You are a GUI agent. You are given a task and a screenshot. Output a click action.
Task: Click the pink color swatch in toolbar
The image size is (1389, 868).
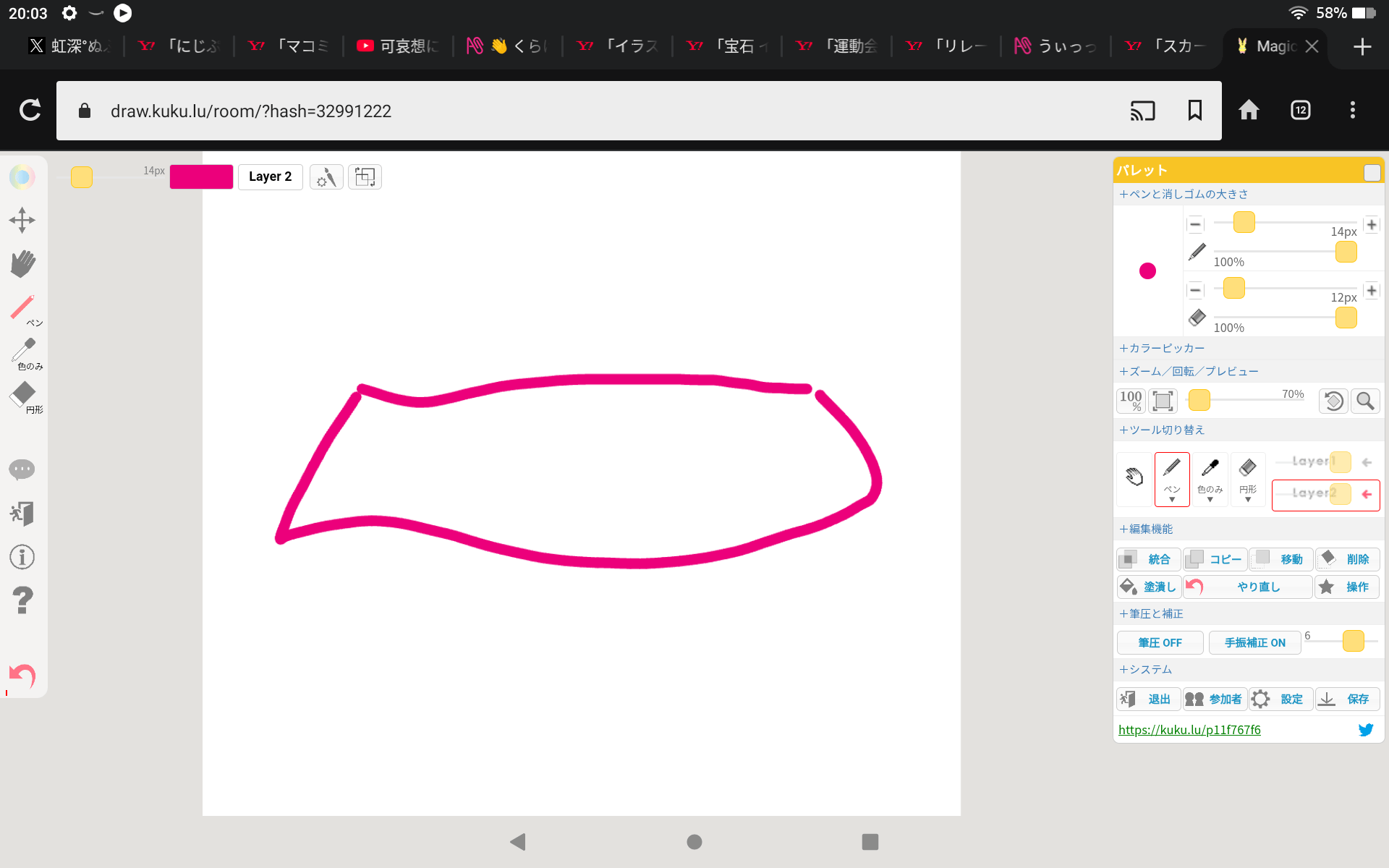(201, 176)
